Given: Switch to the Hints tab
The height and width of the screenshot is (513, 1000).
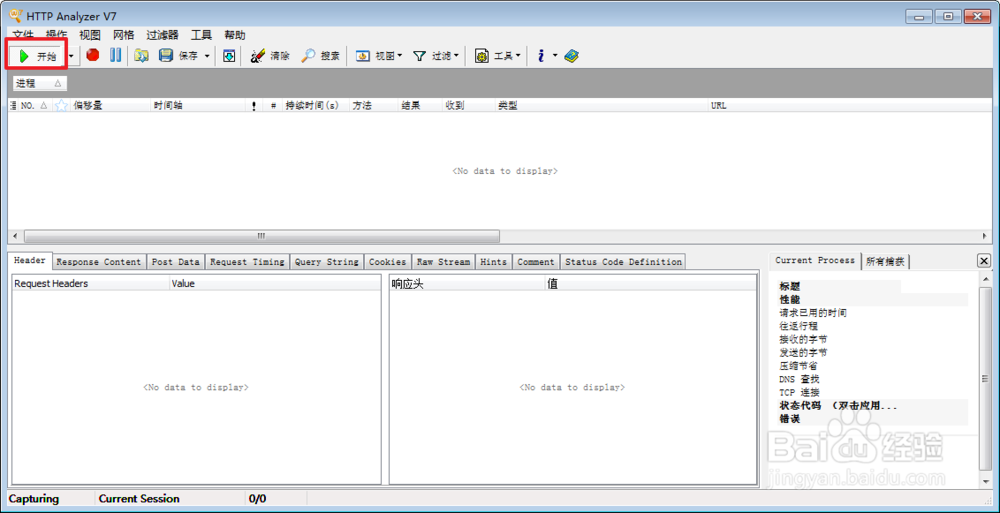Looking at the screenshot, I should click(x=494, y=262).
